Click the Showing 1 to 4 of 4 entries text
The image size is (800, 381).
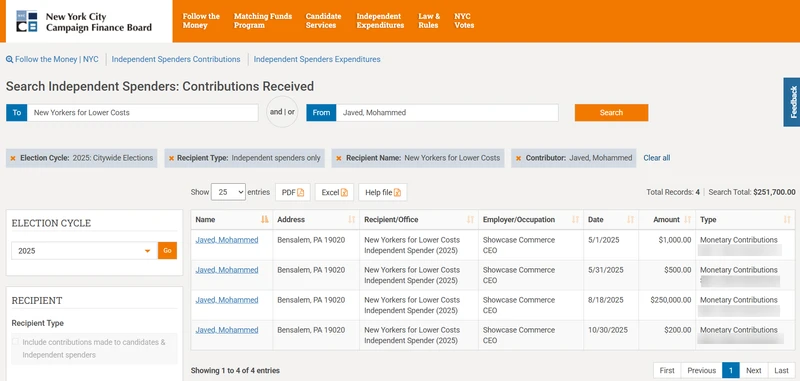pyautogui.click(x=235, y=371)
